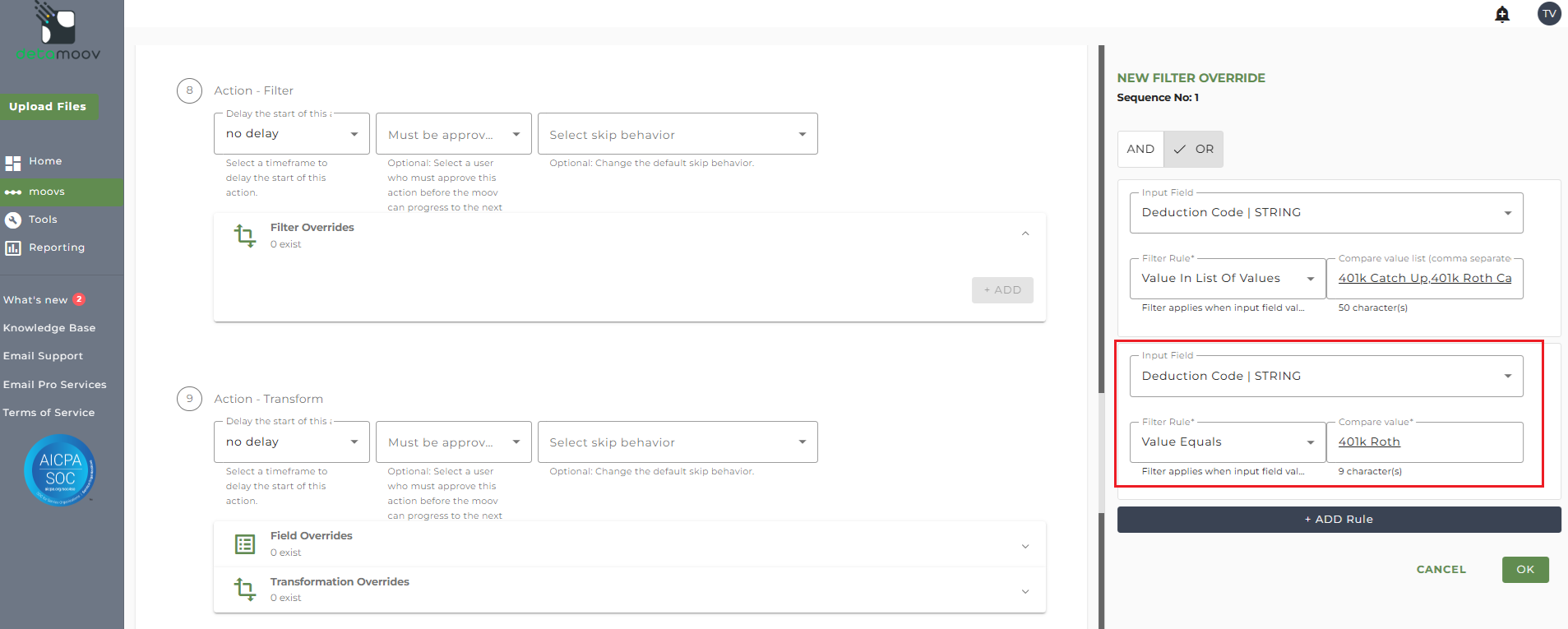Collapse the Filter Overrides panel
1568x629 pixels.
coord(1025,234)
